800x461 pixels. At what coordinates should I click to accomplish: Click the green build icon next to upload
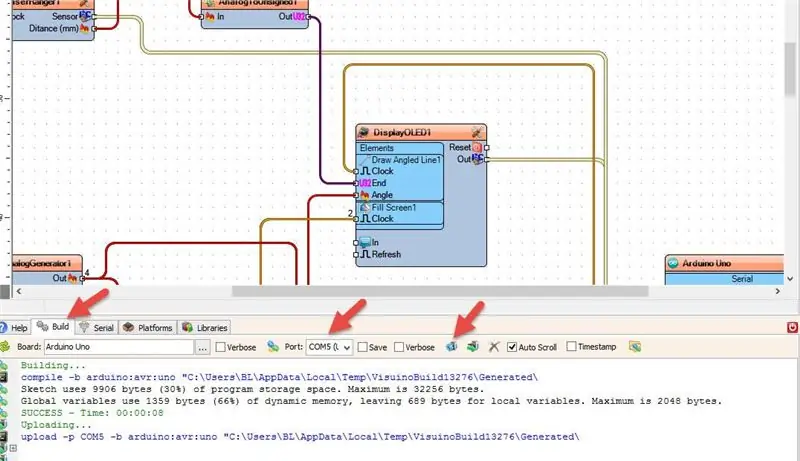click(x=473, y=347)
